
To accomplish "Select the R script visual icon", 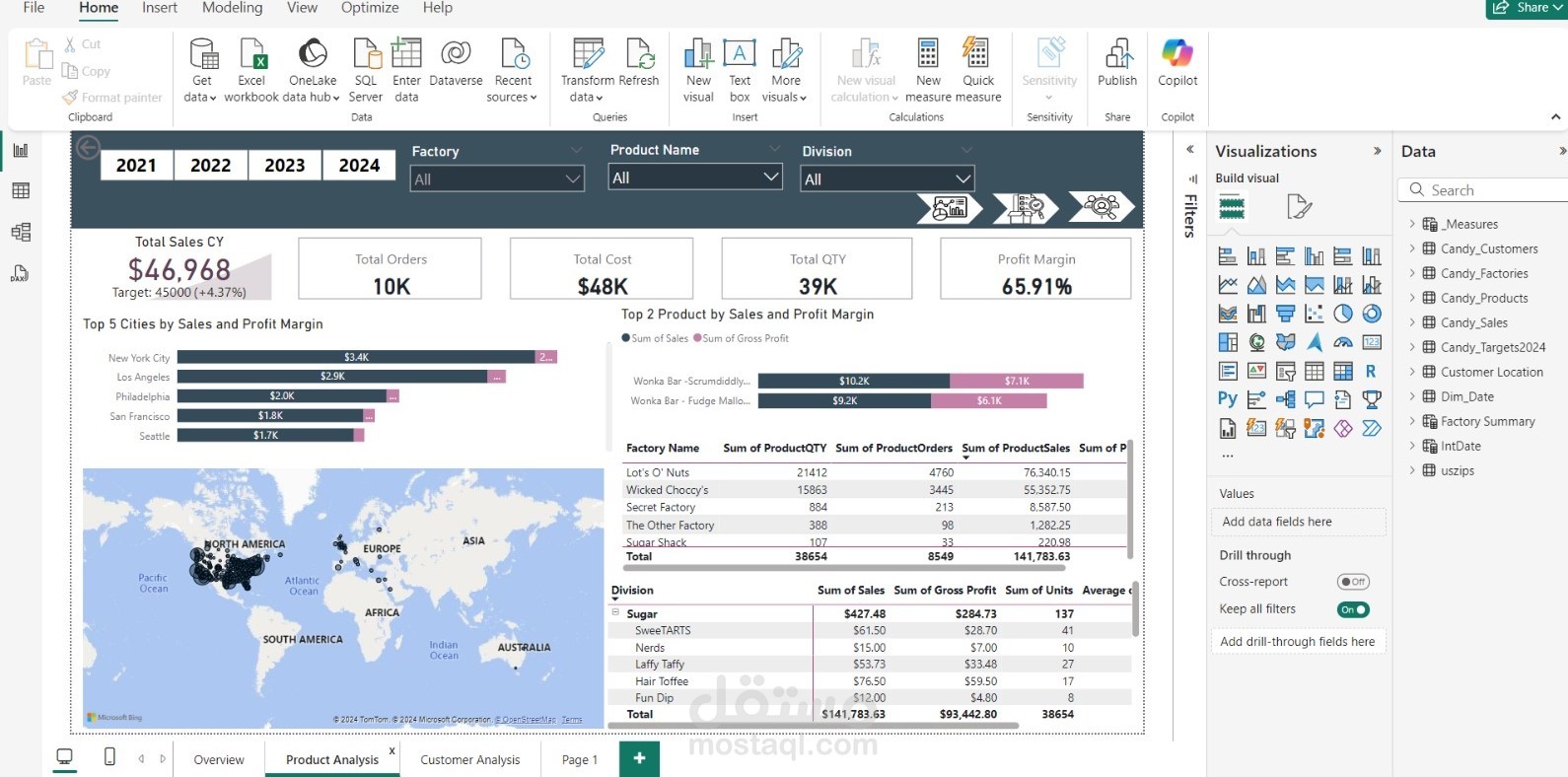I will [x=1371, y=372].
